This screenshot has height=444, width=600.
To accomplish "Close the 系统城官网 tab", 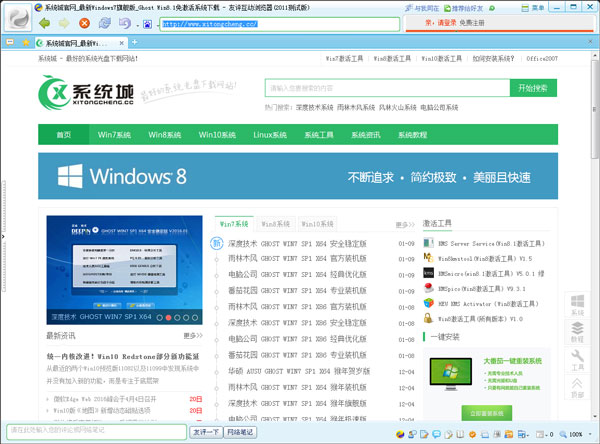I will tap(121, 43).
